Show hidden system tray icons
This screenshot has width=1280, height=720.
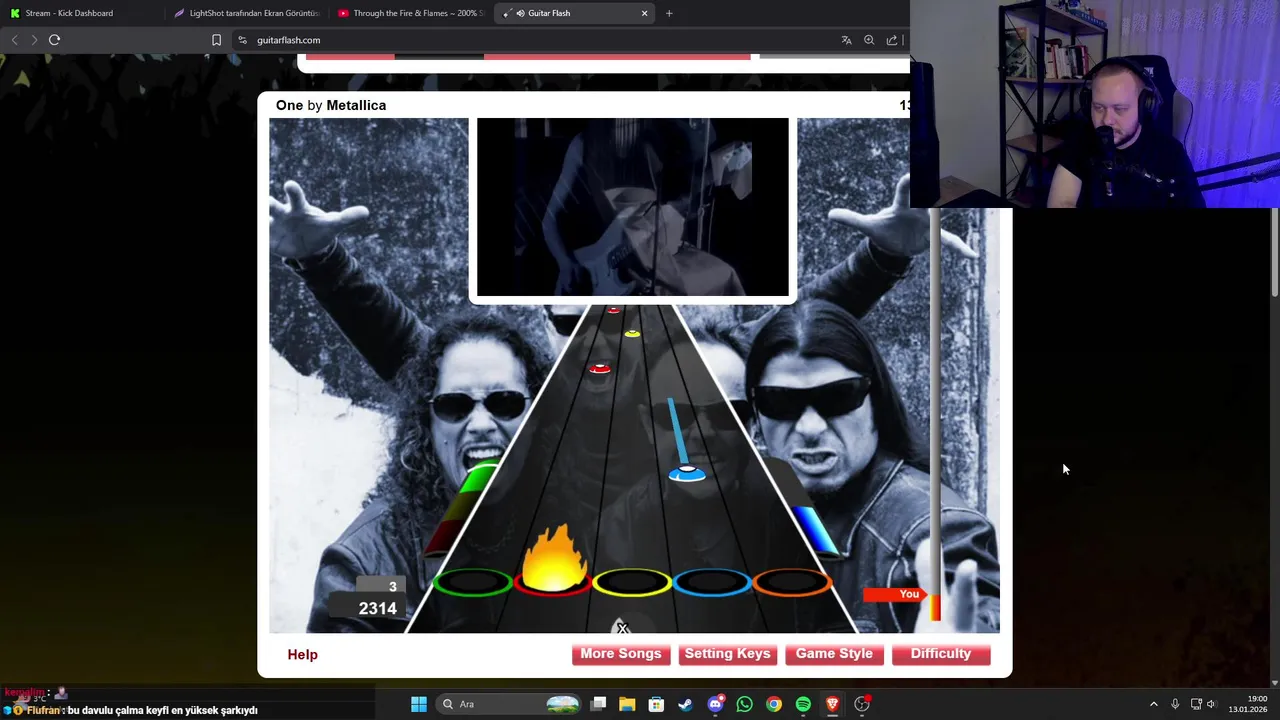pyautogui.click(x=1153, y=704)
